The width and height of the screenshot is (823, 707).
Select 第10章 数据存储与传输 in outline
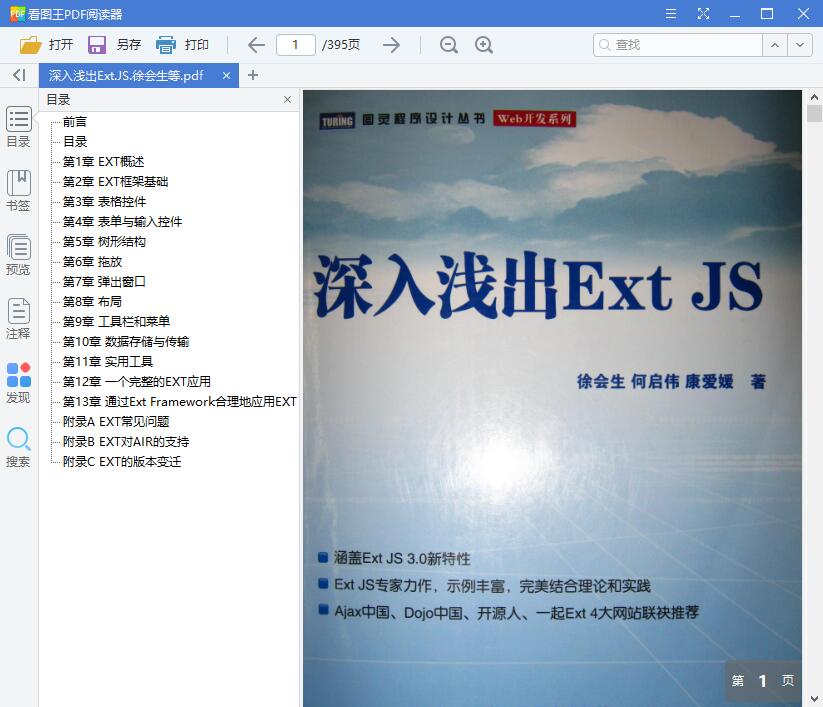126,342
